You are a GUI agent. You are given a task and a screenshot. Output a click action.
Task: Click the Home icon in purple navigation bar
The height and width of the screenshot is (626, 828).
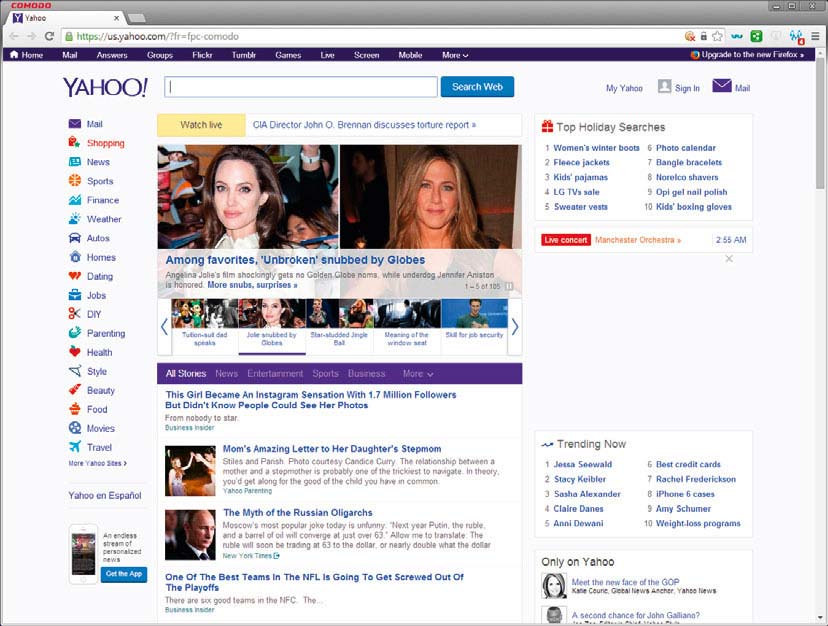(x=14, y=54)
